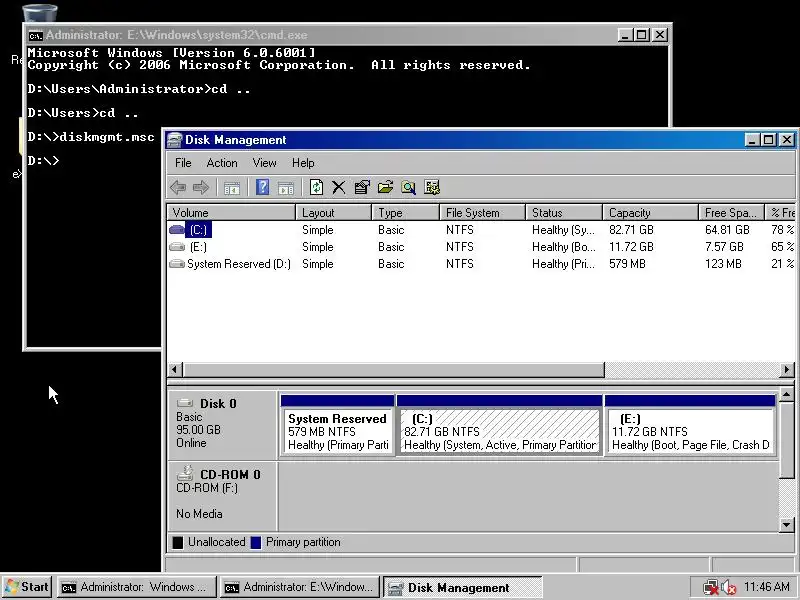The width and height of the screenshot is (800, 600).
Task: Open the View menu
Action: tap(264, 163)
